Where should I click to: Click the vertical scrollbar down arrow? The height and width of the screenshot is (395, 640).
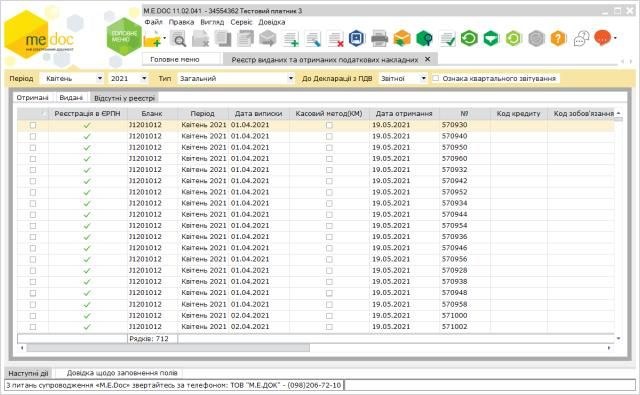coord(618,338)
